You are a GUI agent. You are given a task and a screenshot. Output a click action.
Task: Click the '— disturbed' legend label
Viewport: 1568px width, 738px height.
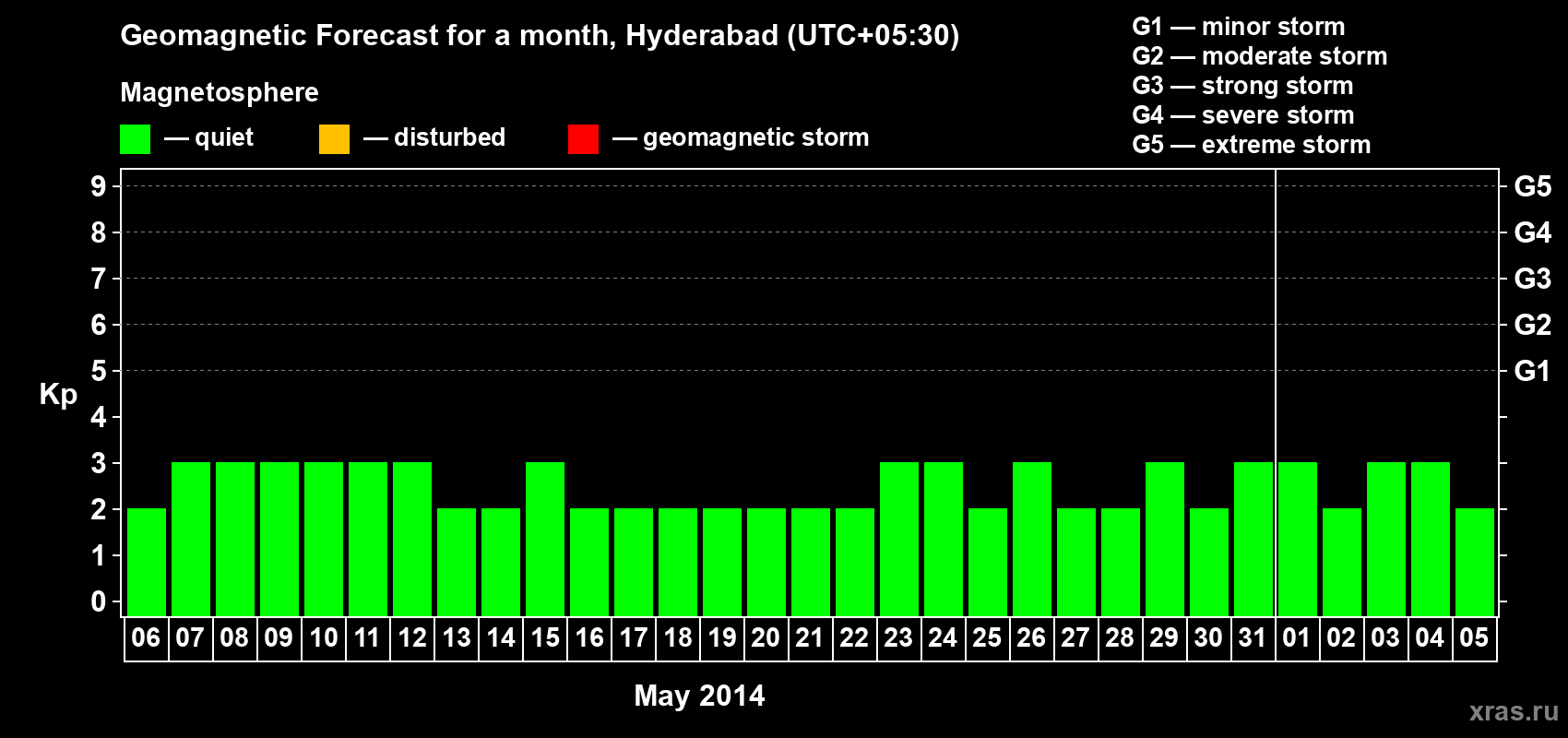pos(434,137)
